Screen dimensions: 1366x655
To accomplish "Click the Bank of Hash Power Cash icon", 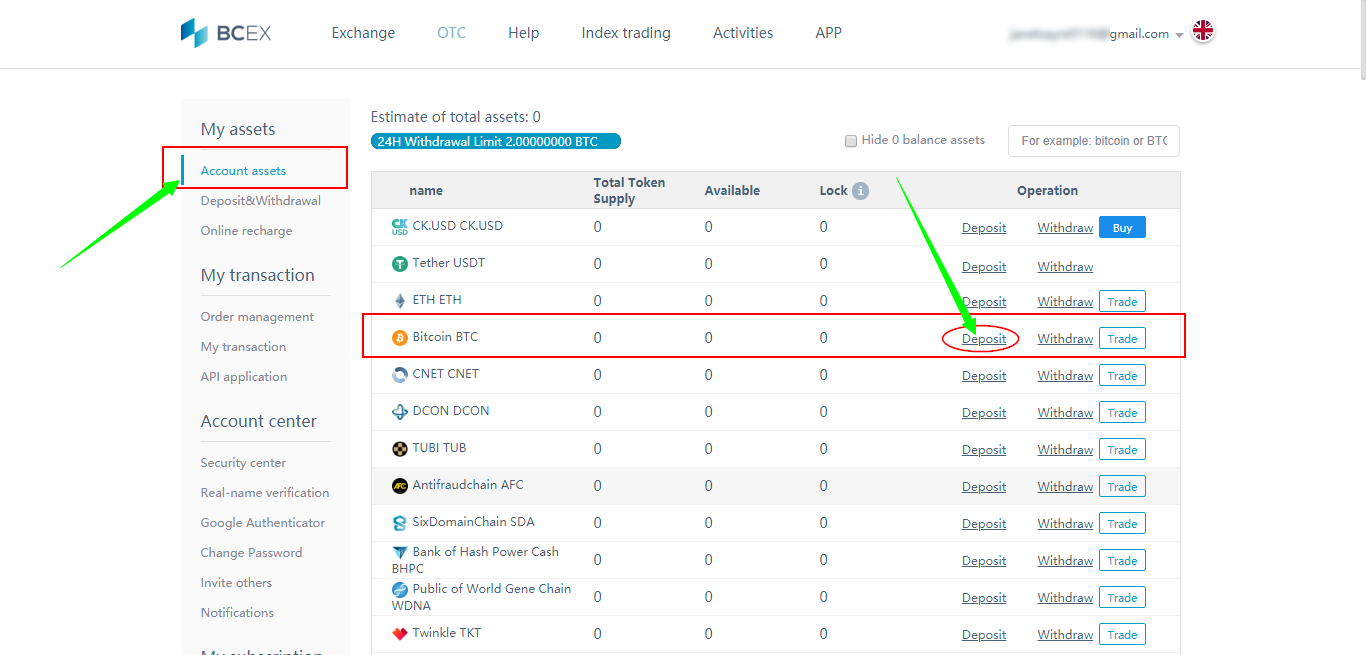I will [400, 552].
